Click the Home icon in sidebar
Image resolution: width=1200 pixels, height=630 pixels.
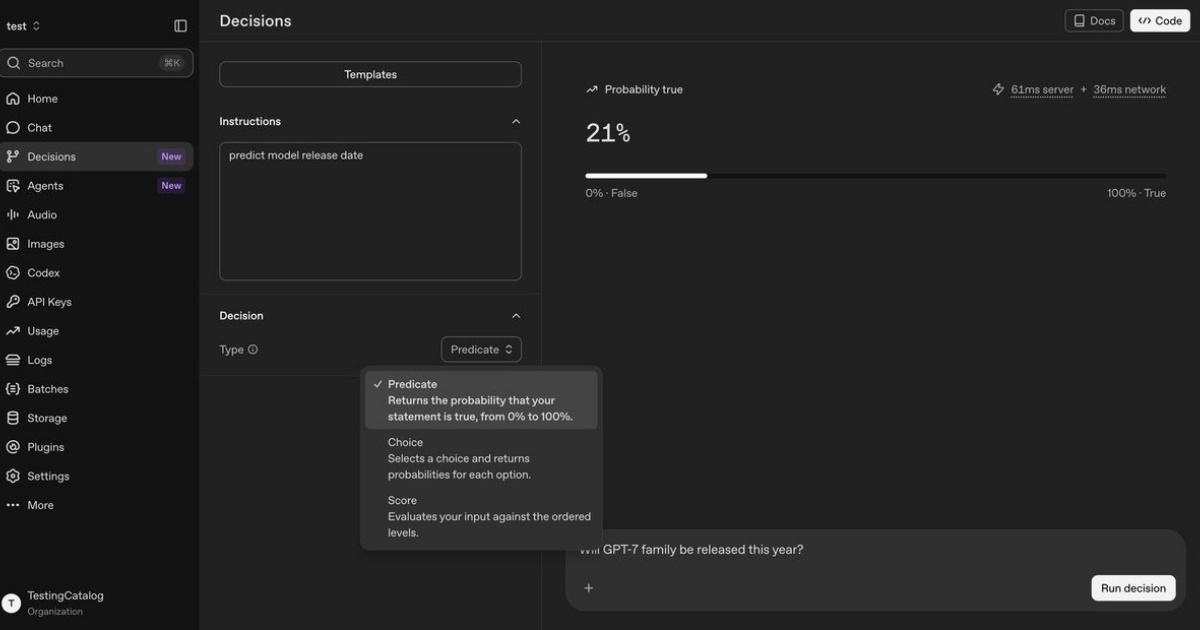pyautogui.click(x=13, y=99)
